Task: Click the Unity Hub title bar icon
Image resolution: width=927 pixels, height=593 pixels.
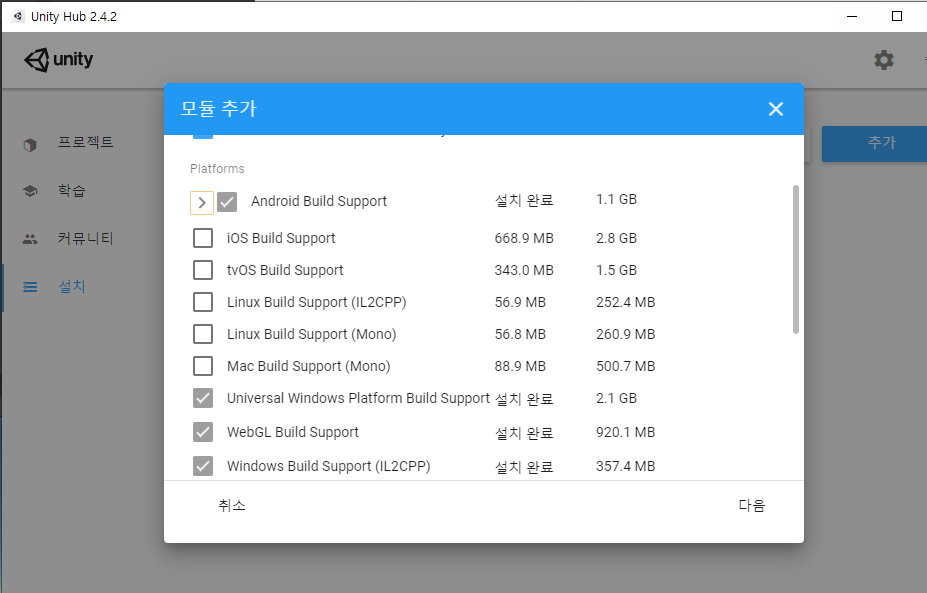Action: click(x=18, y=16)
